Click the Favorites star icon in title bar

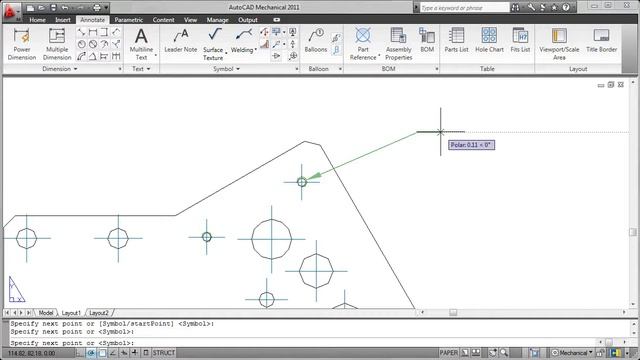point(554,7)
